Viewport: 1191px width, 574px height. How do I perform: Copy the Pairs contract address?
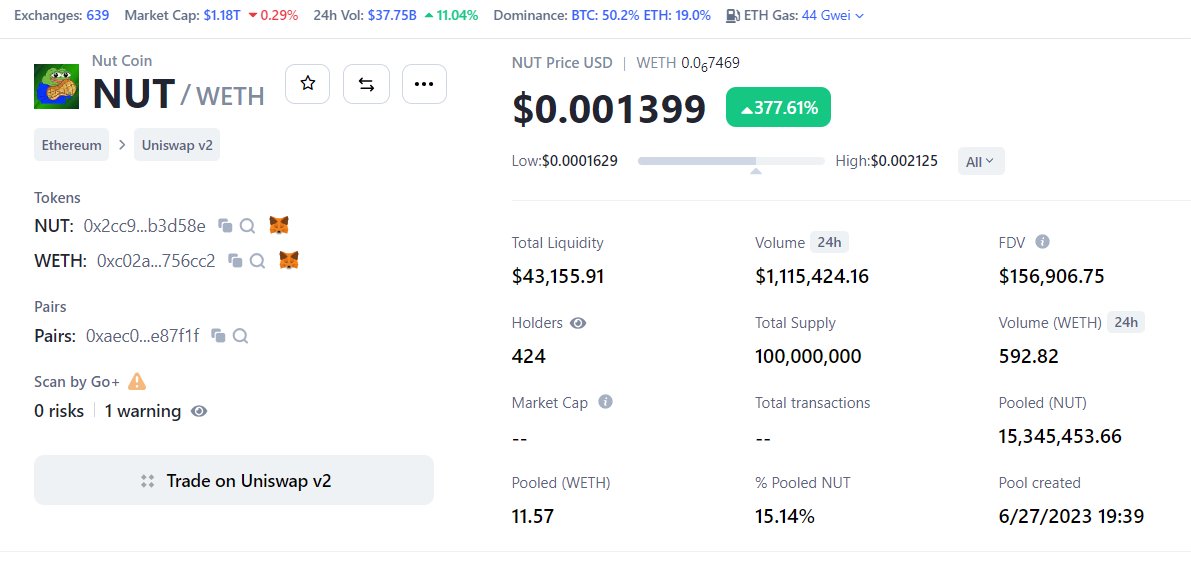pos(218,336)
